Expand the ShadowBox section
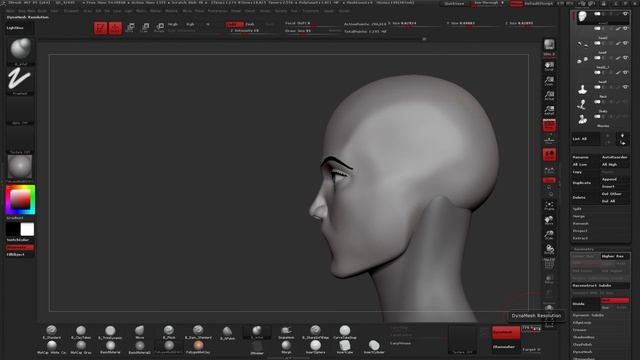The image size is (640, 360). tap(583, 337)
